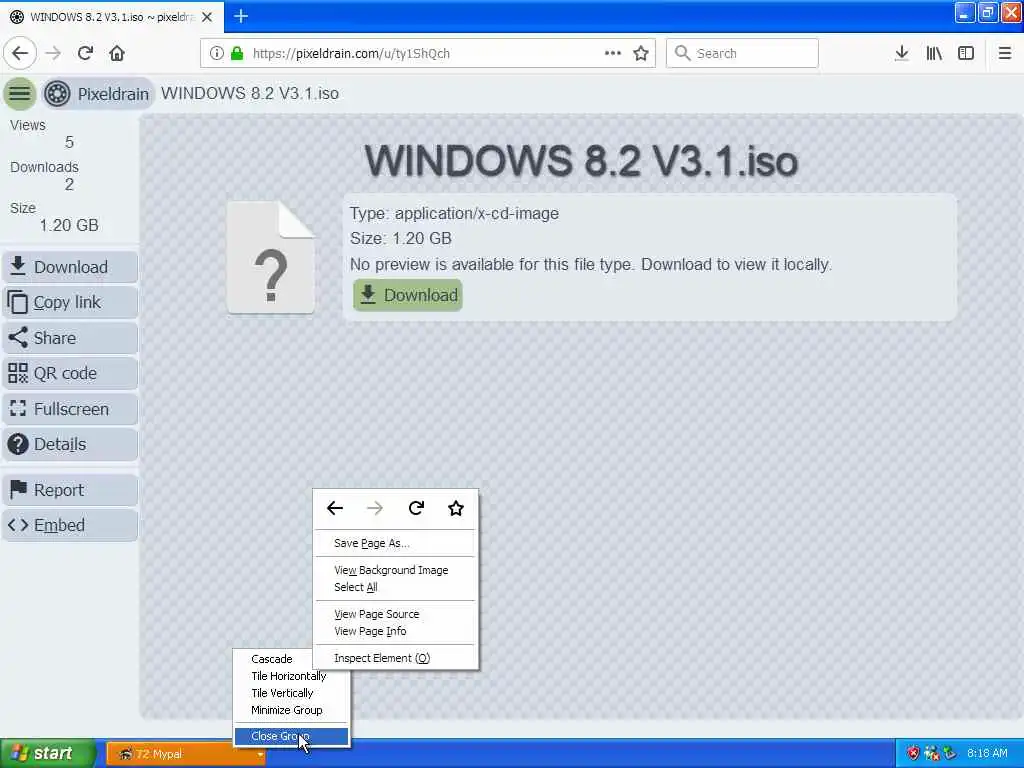1024x768 pixels.
Task: Select Minimize Group in taskbar menu
Action: 291,710
